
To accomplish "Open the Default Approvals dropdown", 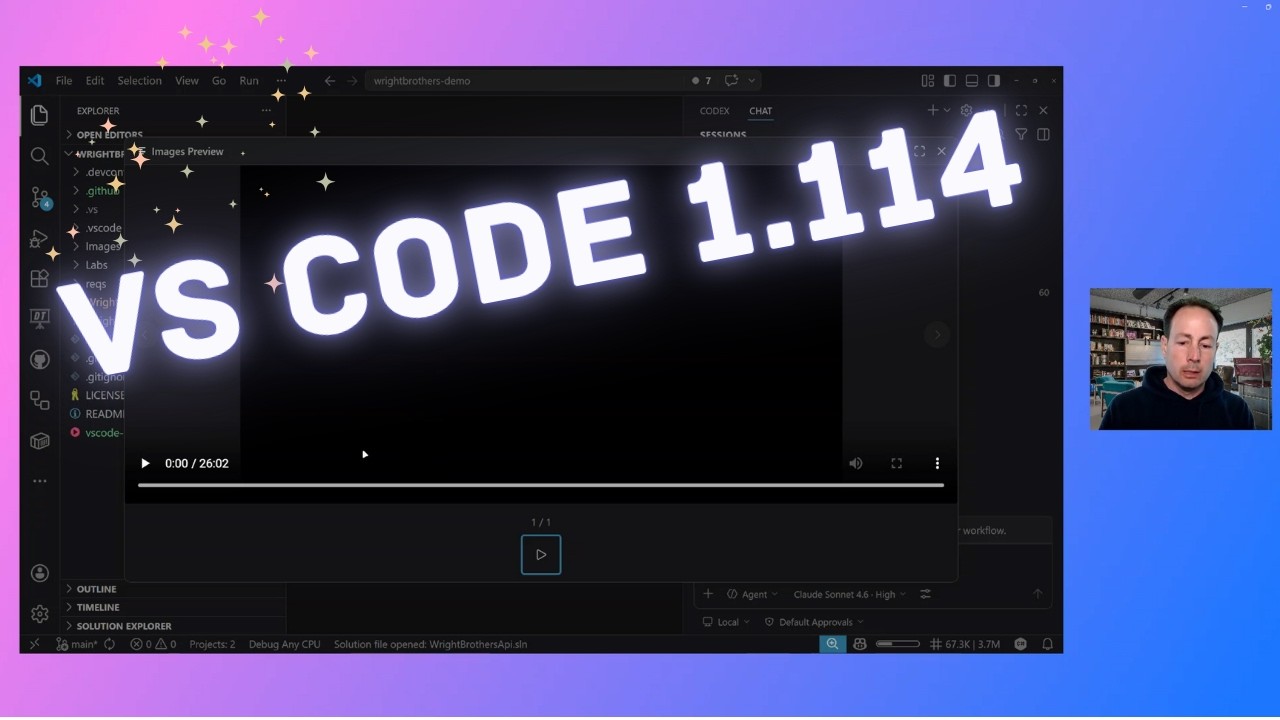I will tap(813, 622).
